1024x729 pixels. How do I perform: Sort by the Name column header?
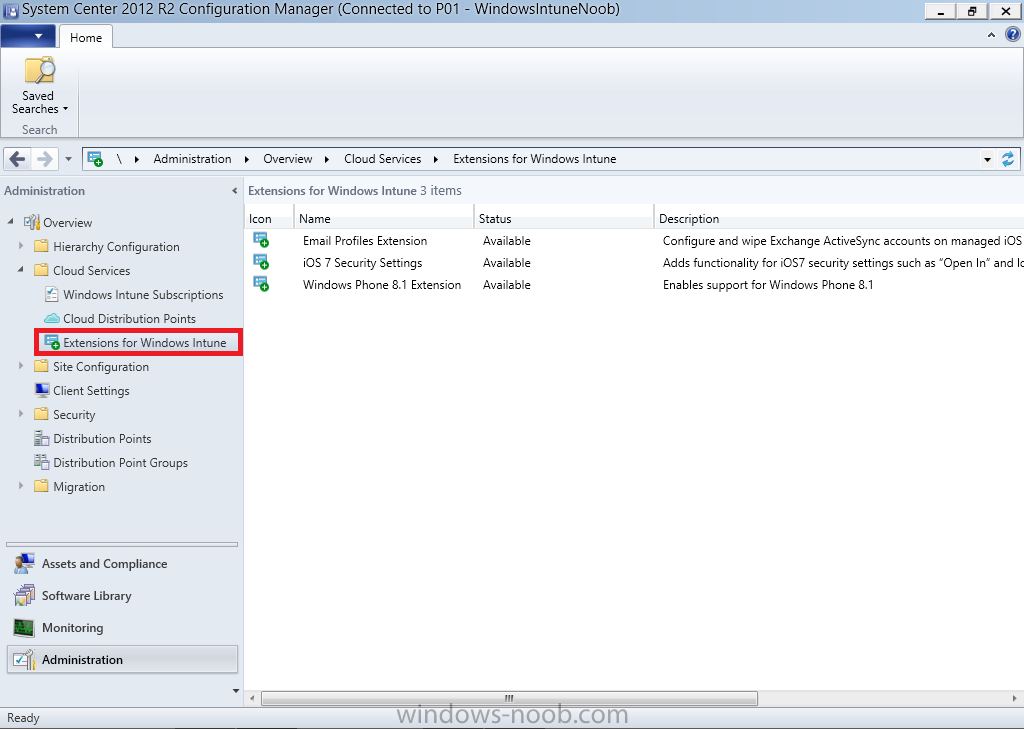click(x=384, y=219)
